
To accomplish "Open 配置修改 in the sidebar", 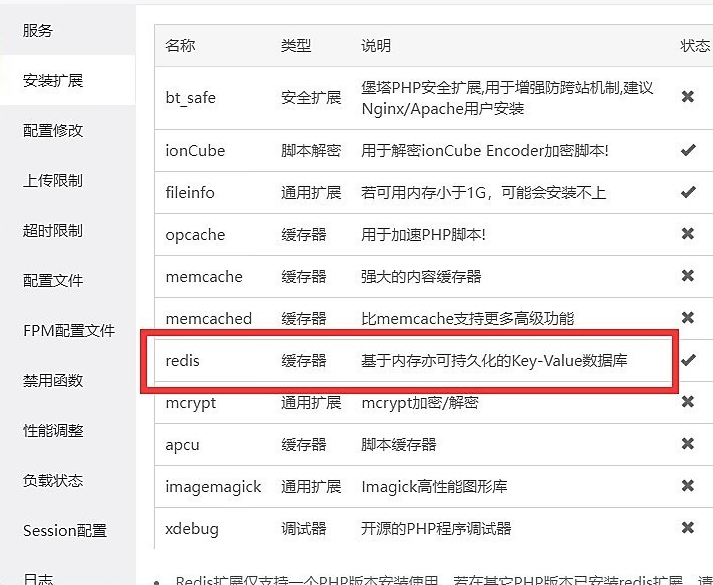I will pos(53,130).
